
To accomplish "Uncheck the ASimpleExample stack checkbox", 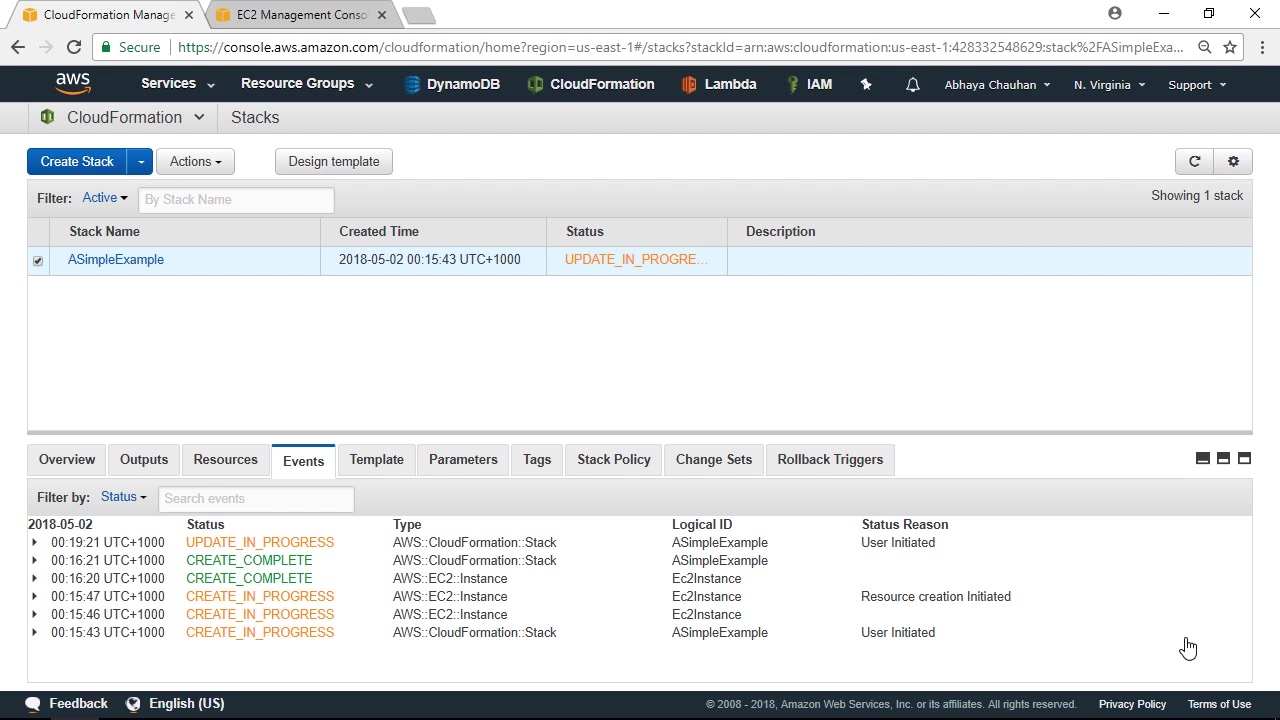I will click(x=38, y=261).
